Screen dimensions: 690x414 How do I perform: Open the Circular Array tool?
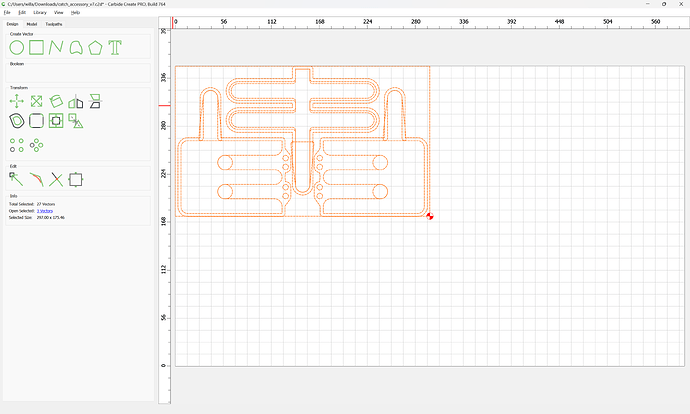coord(37,145)
